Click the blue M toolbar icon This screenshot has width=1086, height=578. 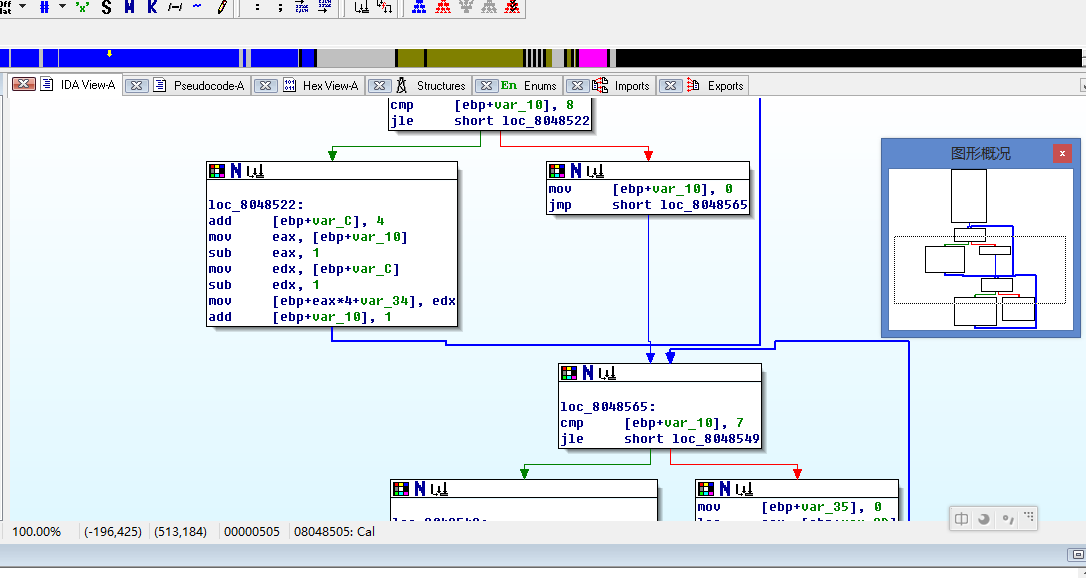(x=130, y=7)
